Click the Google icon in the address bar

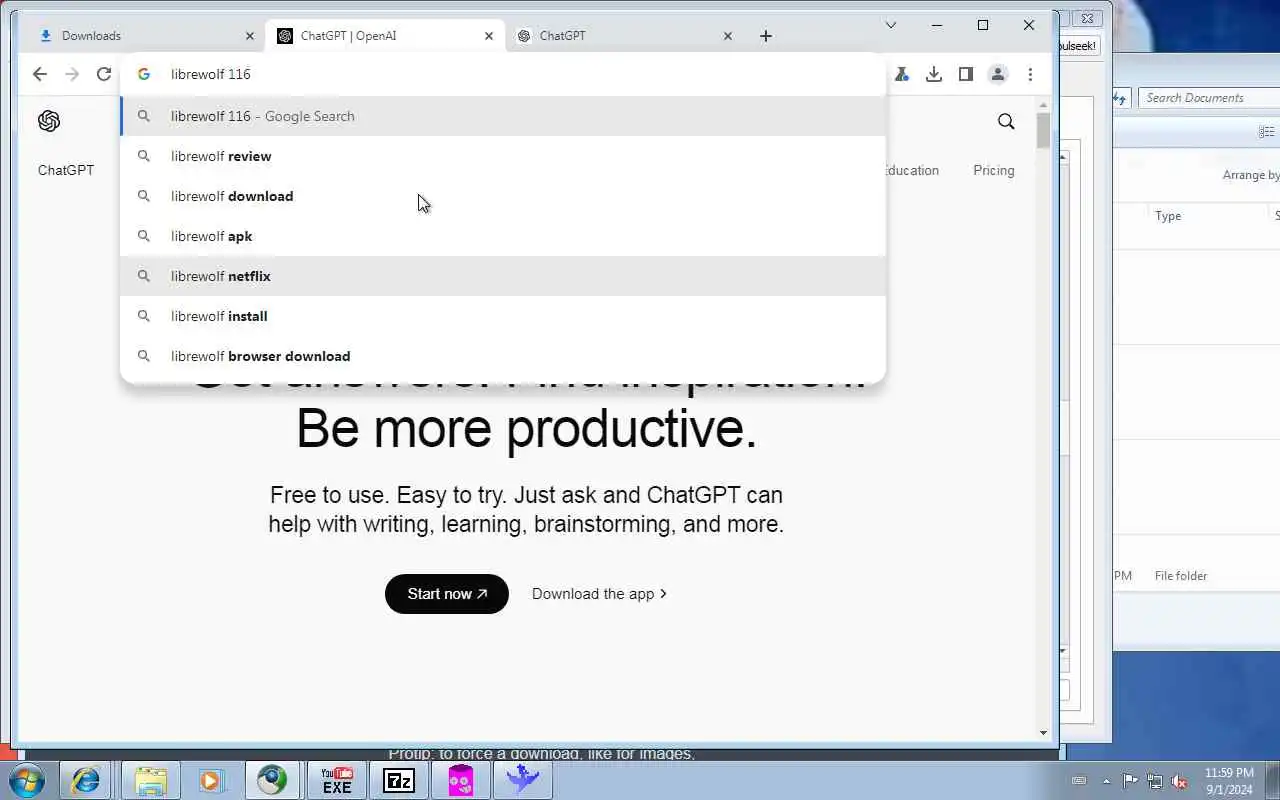click(144, 74)
